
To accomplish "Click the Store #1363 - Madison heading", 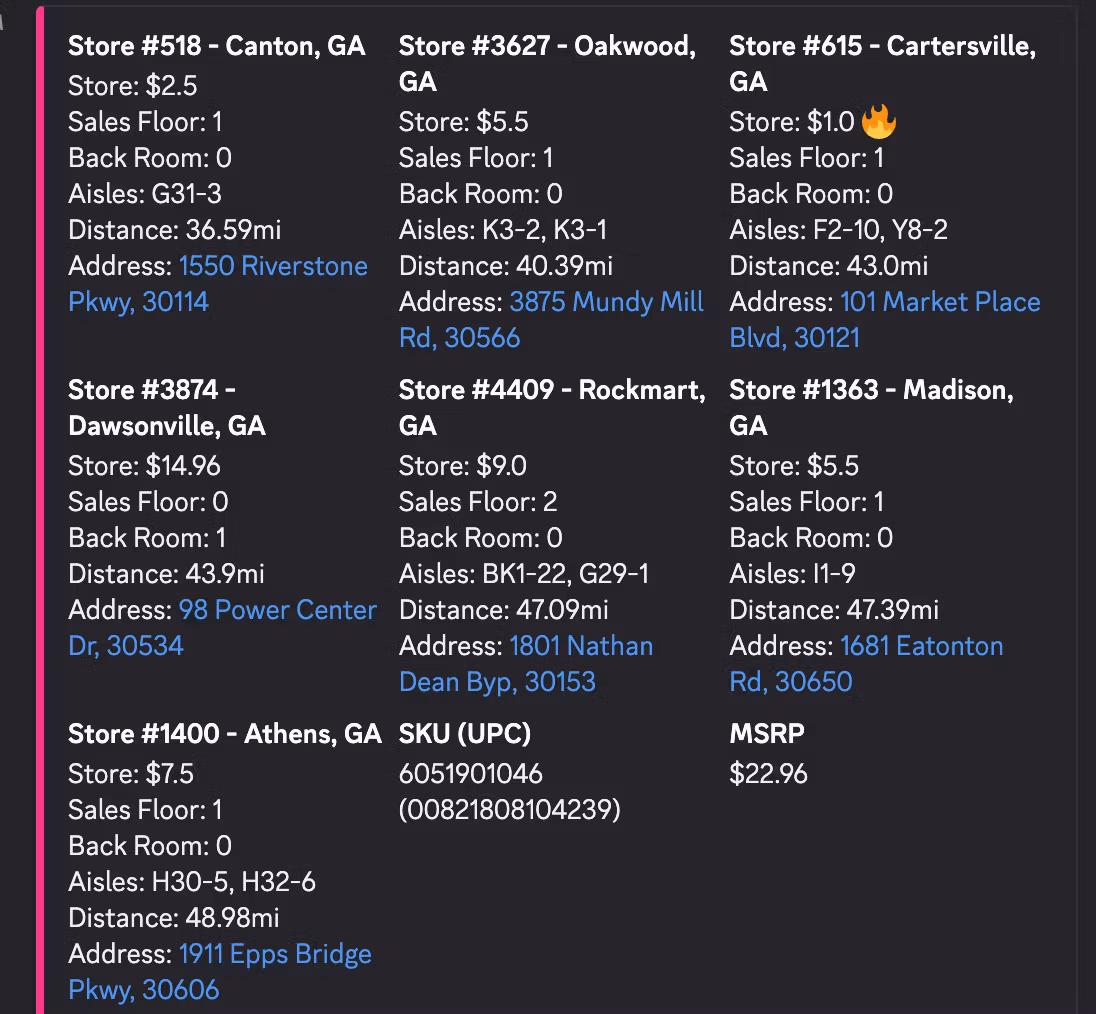I will (x=871, y=390).
